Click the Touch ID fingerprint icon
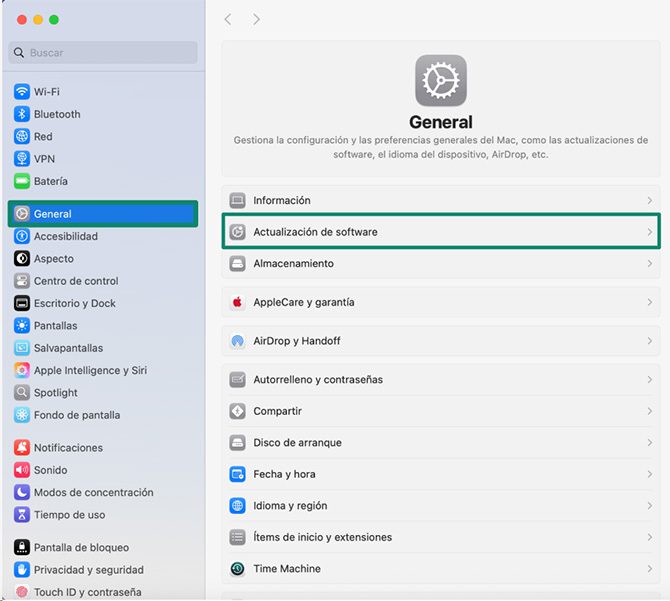 22,592
